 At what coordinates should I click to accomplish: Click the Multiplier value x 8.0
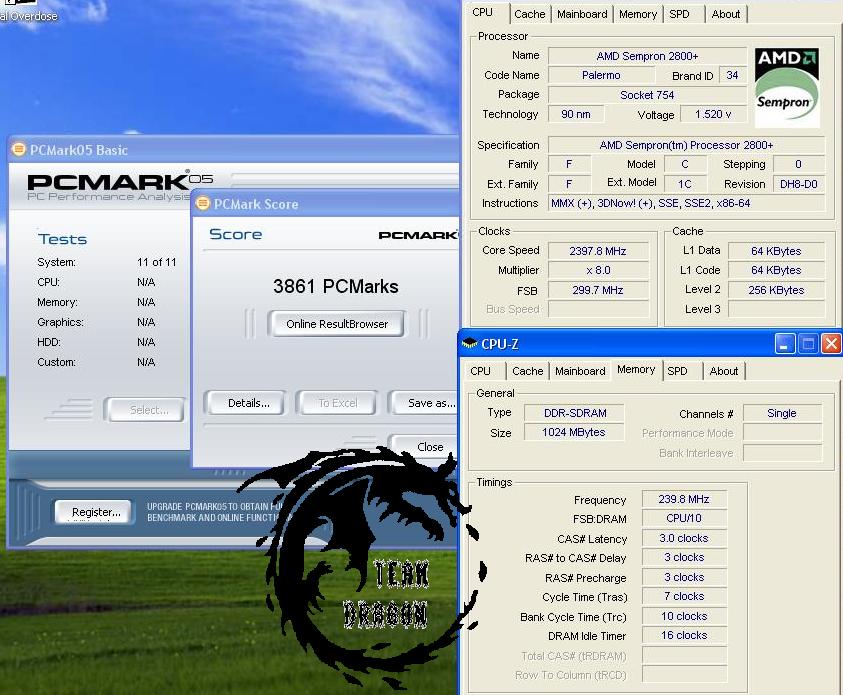point(598,270)
